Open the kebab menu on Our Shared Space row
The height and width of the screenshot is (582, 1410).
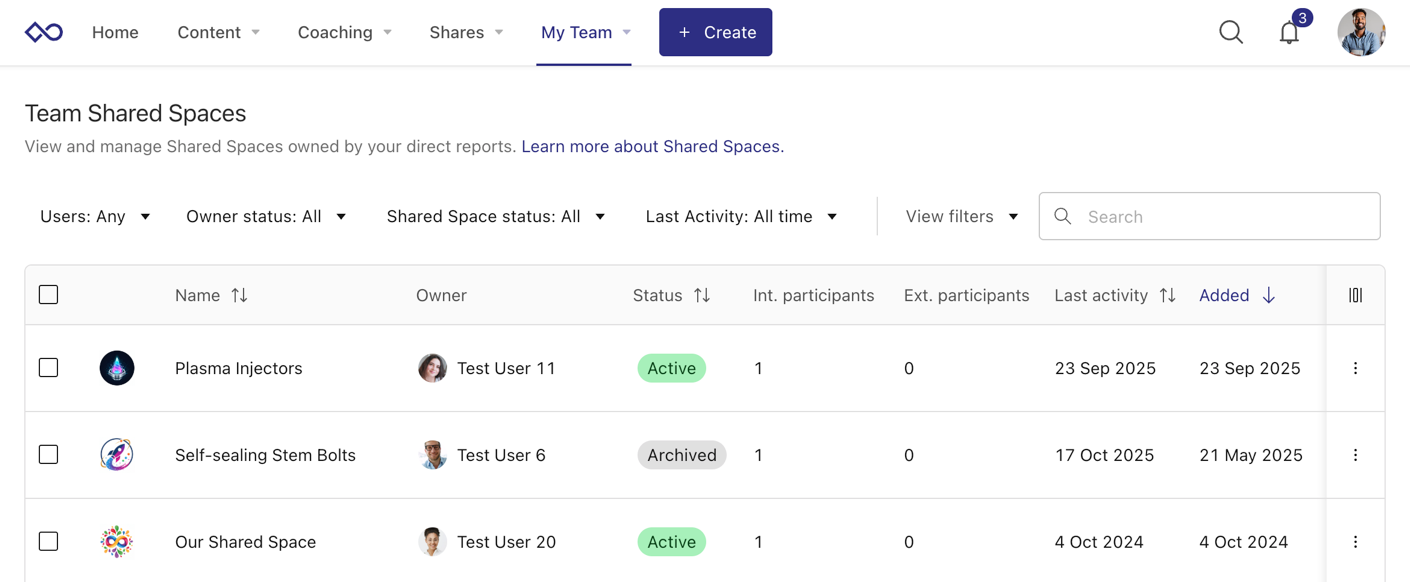(x=1355, y=541)
